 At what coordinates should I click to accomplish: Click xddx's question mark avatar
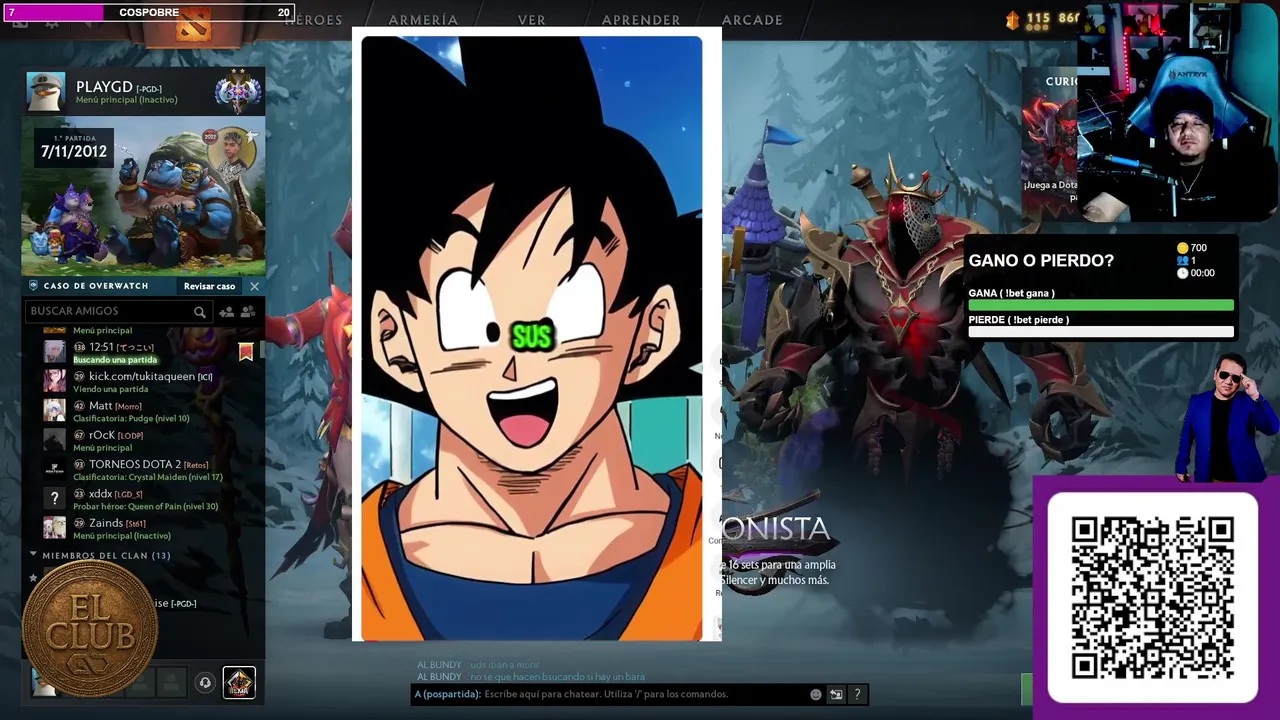(x=54, y=498)
